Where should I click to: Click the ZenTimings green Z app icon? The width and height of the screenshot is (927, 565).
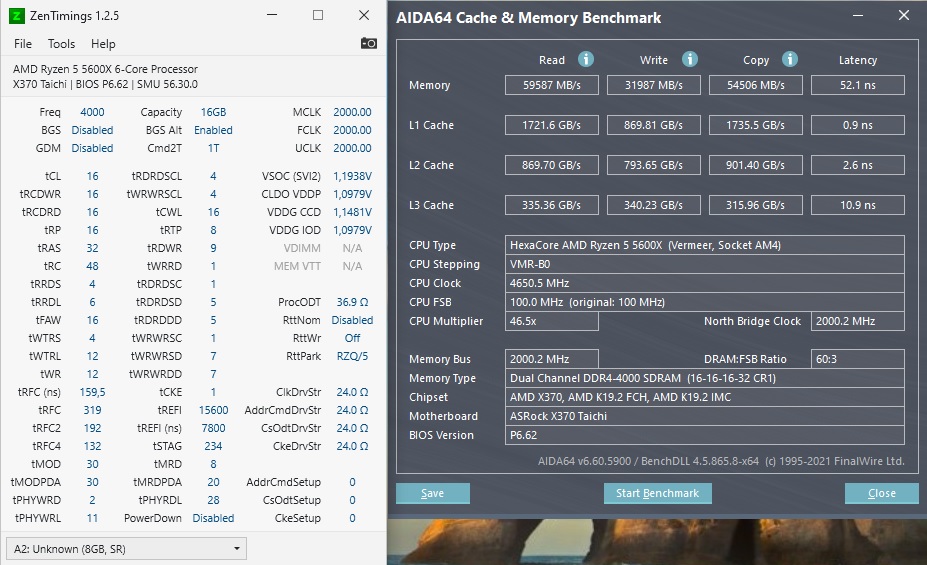(x=17, y=16)
